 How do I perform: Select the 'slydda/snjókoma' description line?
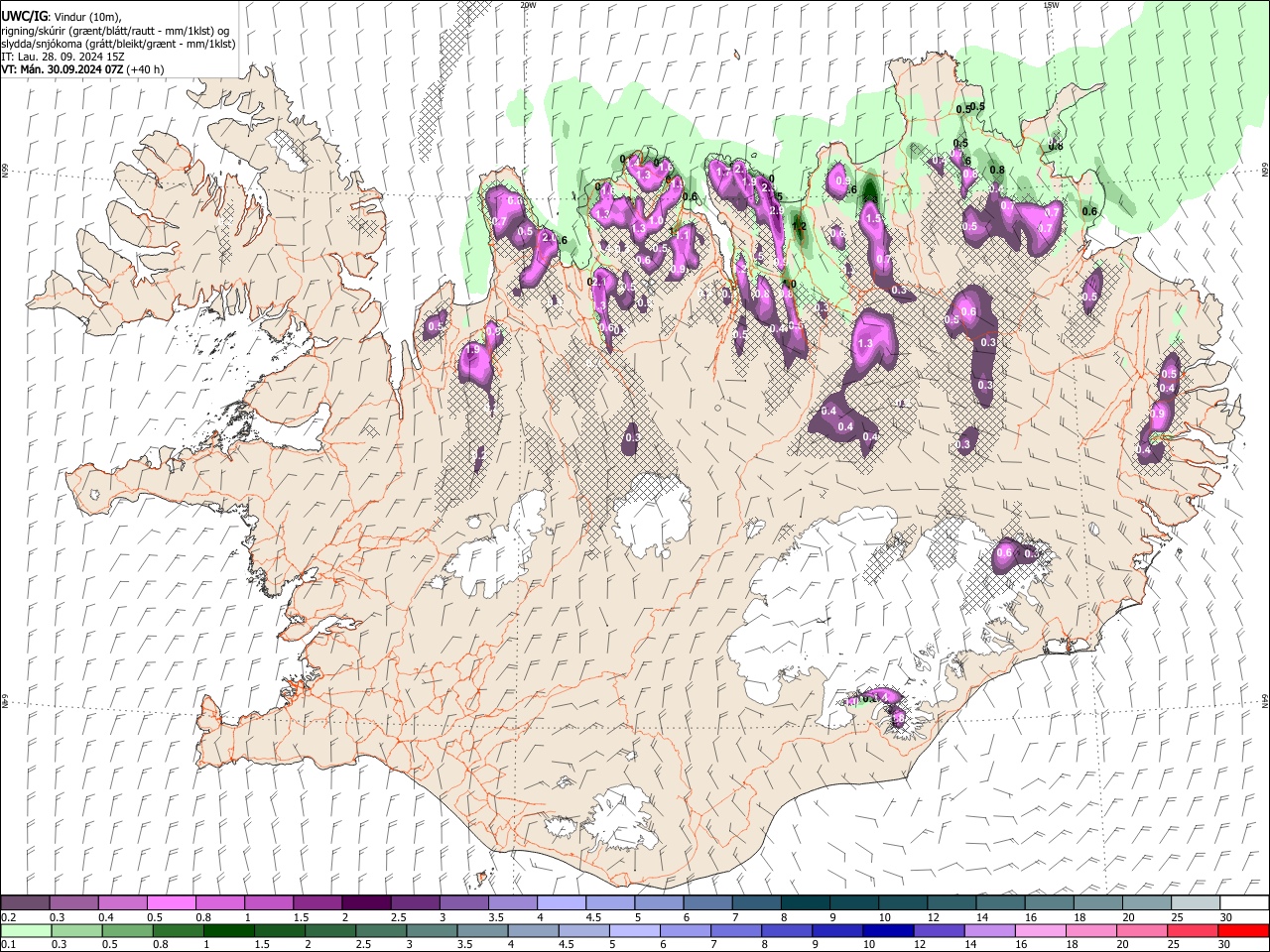[119, 44]
